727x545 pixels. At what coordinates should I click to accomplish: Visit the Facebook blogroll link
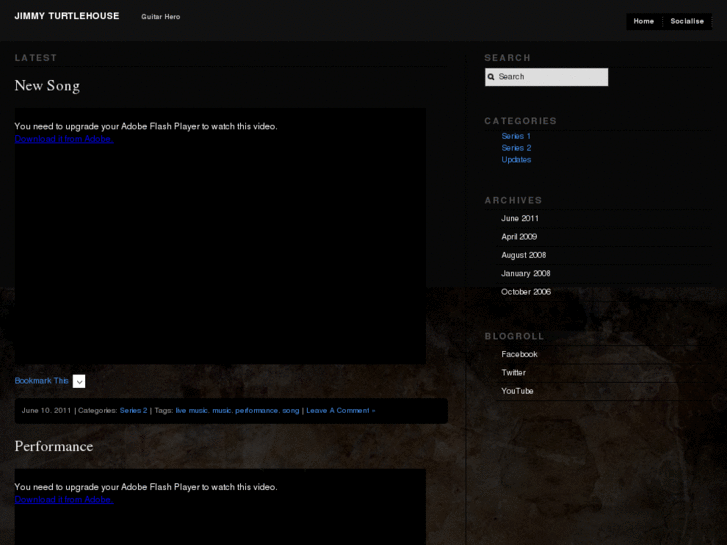tap(519, 354)
